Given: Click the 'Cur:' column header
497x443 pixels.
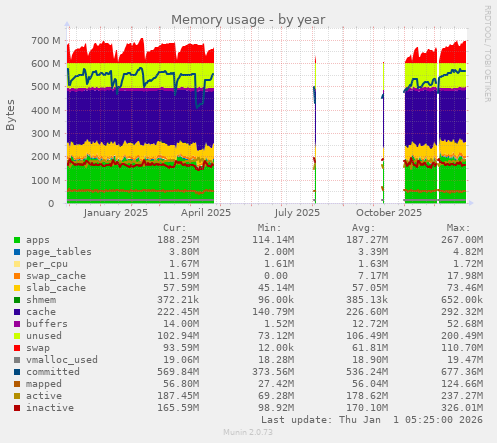Looking at the screenshot, I should click(175, 228).
